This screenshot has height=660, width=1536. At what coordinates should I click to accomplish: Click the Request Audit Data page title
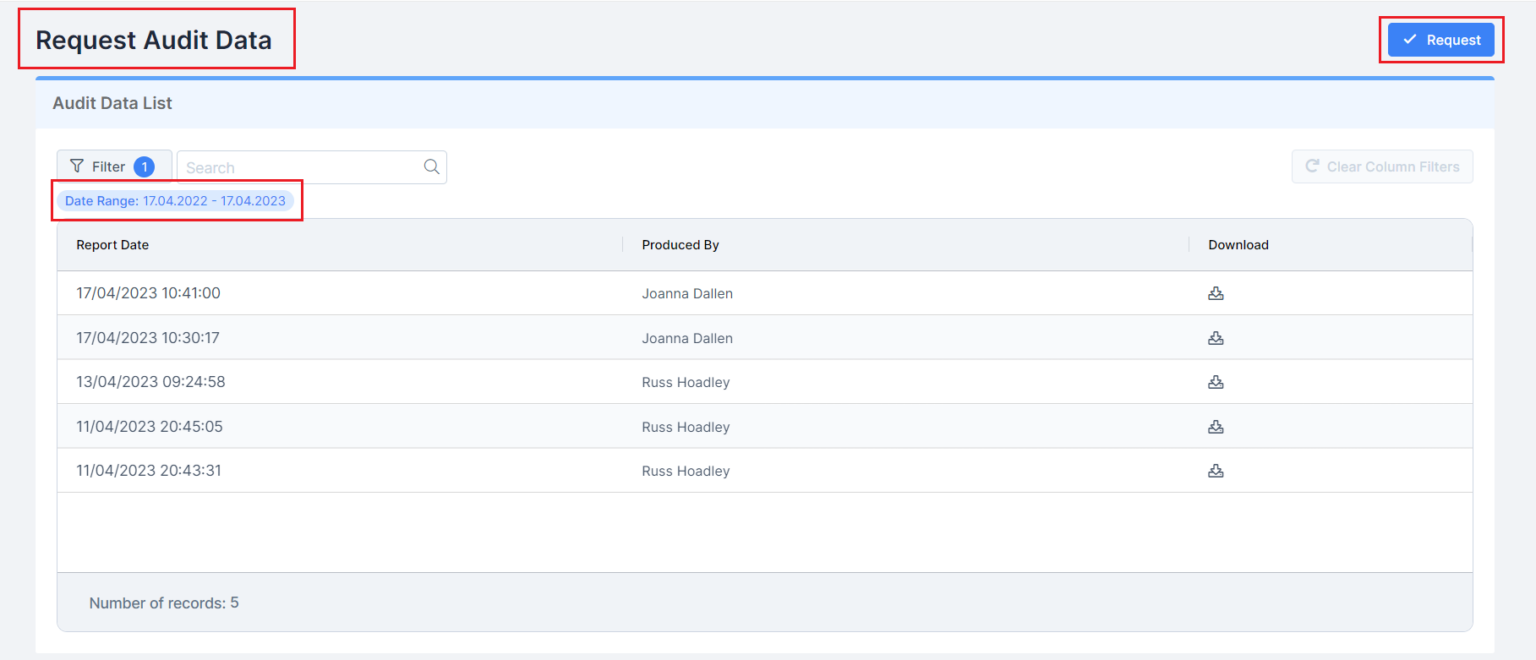153,39
